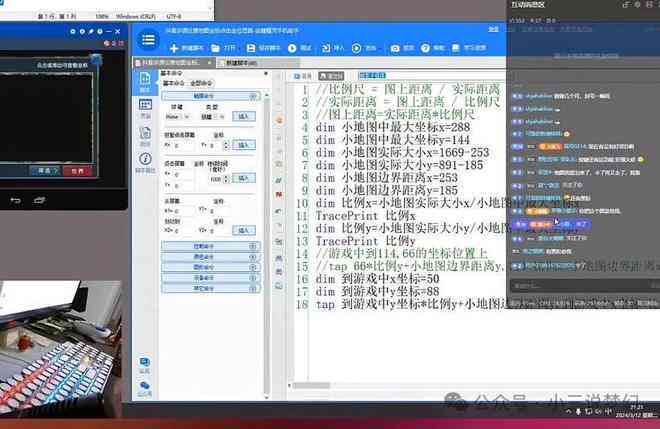Open the selected dropdown above code editor
The width and height of the screenshot is (660, 429).
[x=373, y=76]
